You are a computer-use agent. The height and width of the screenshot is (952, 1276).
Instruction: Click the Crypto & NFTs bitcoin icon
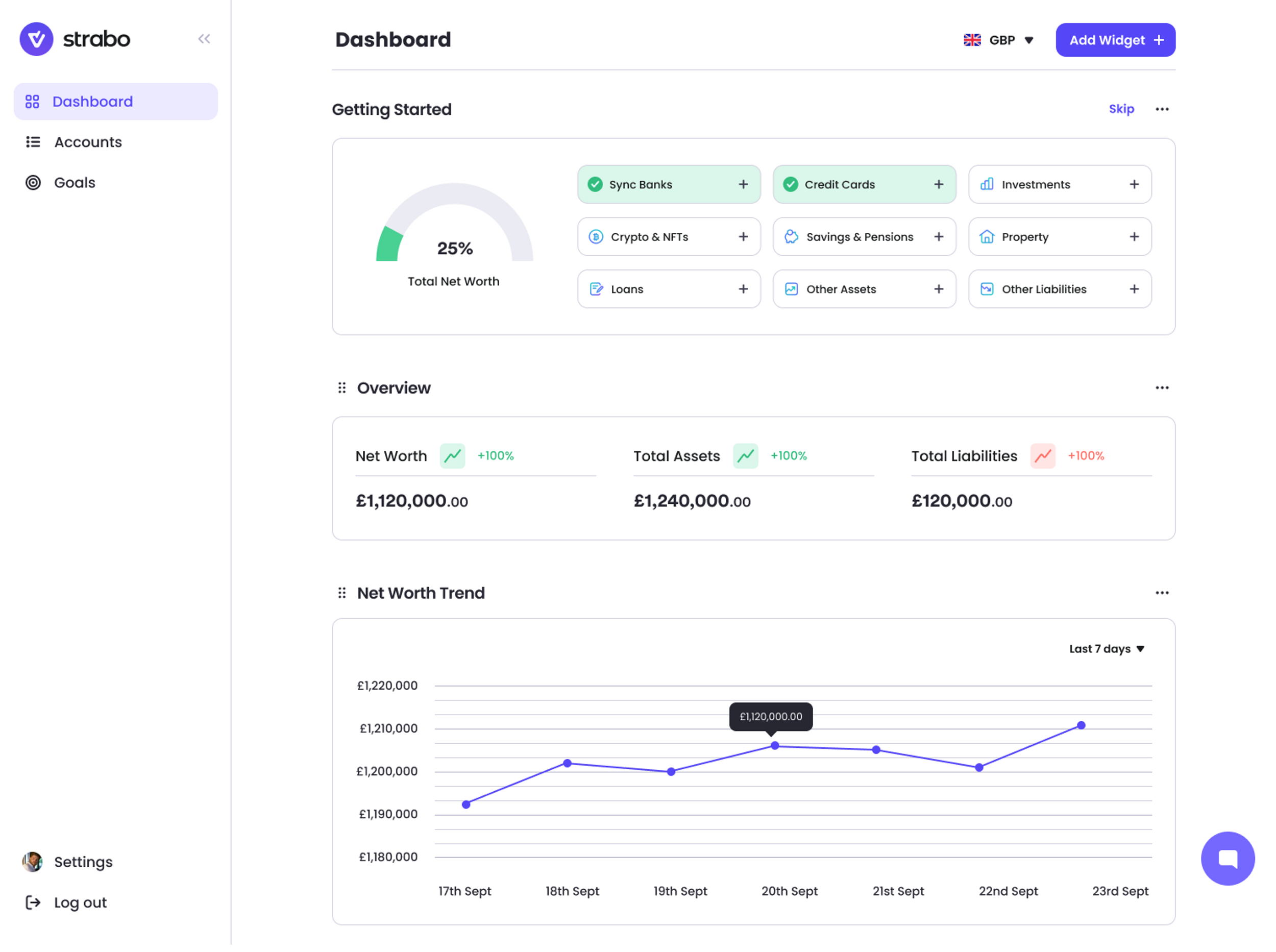click(x=595, y=236)
